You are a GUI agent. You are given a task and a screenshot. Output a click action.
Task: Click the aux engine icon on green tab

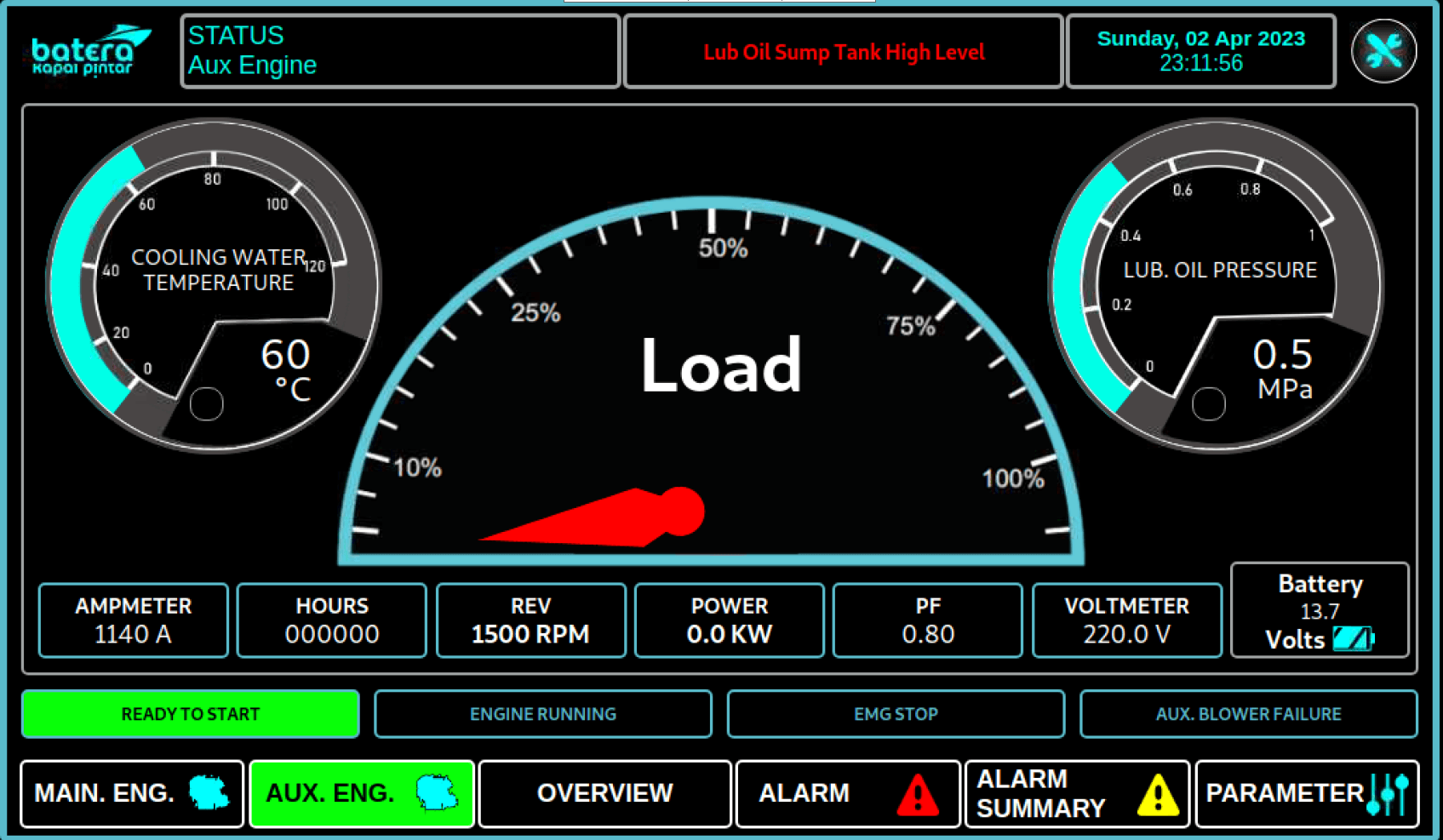pos(437,793)
